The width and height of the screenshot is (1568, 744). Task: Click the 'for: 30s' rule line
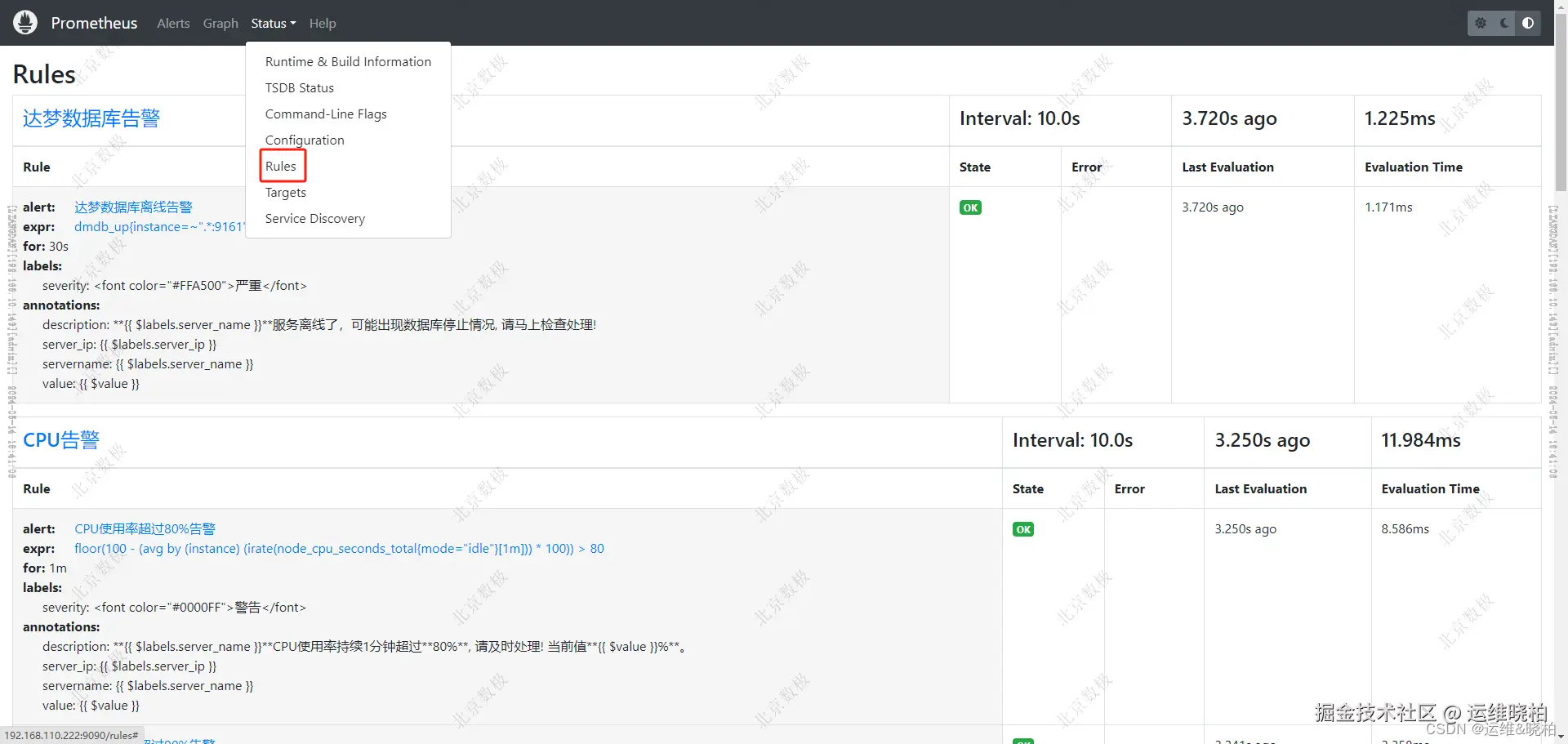click(x=46, y=247)
